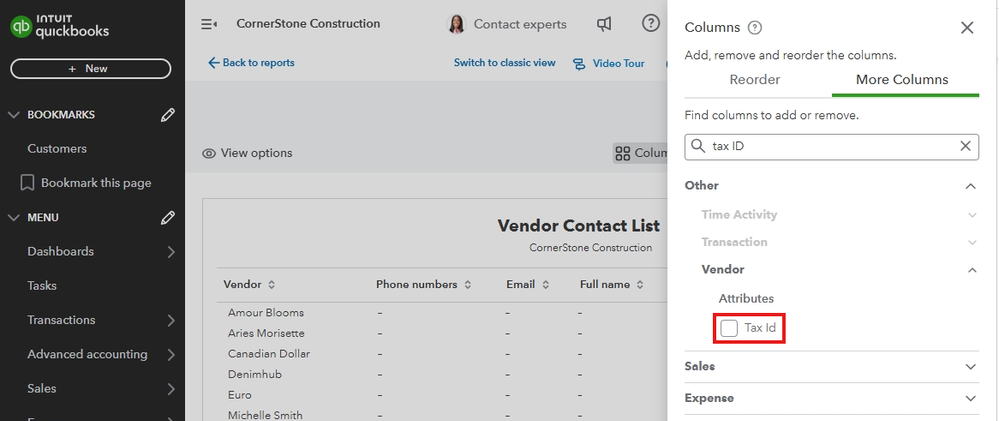999x421 pixels.
Task: Edit bookmarks with the pencil icon
Action: 168,115
